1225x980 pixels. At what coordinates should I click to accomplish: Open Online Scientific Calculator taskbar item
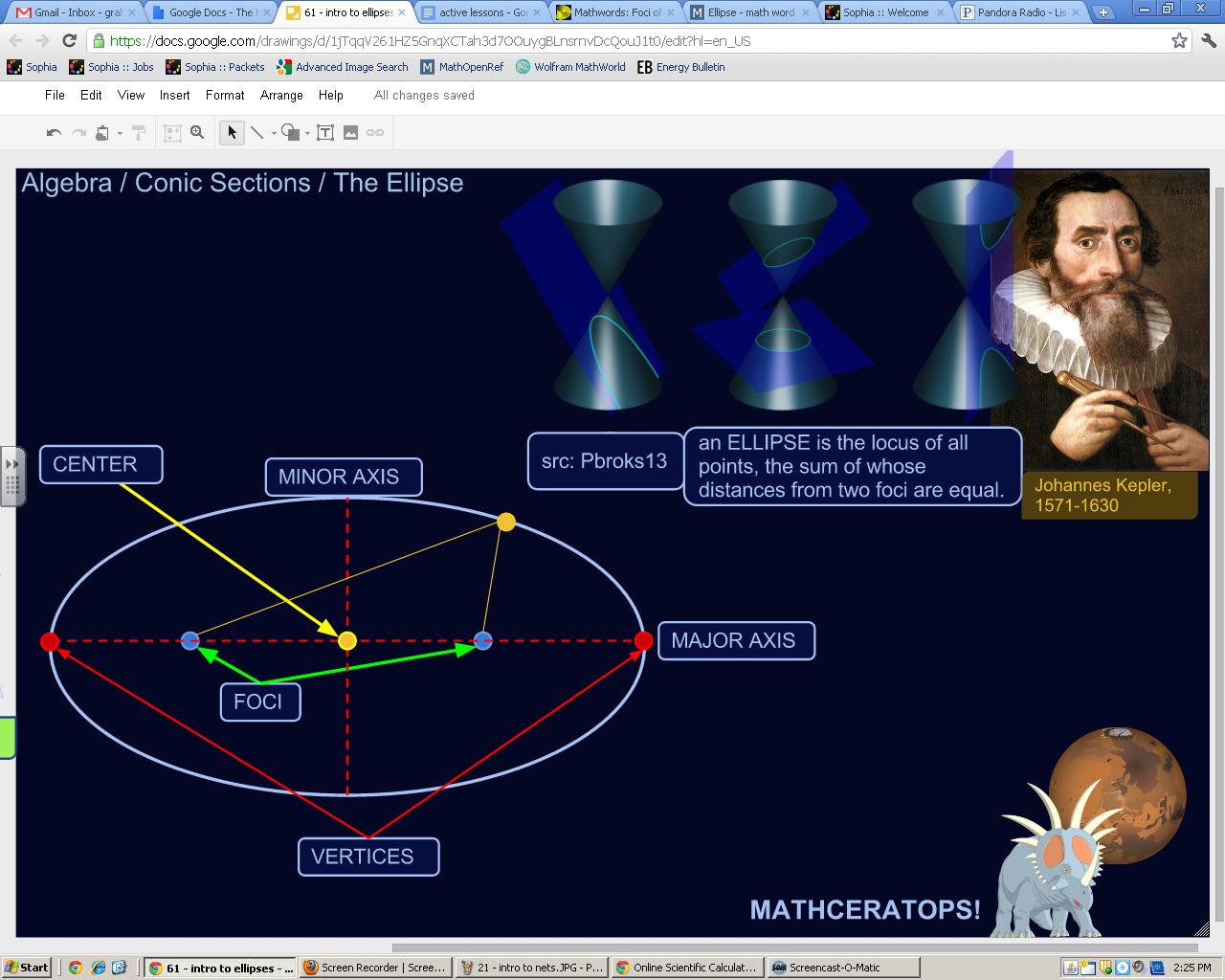tap(687, 968)
